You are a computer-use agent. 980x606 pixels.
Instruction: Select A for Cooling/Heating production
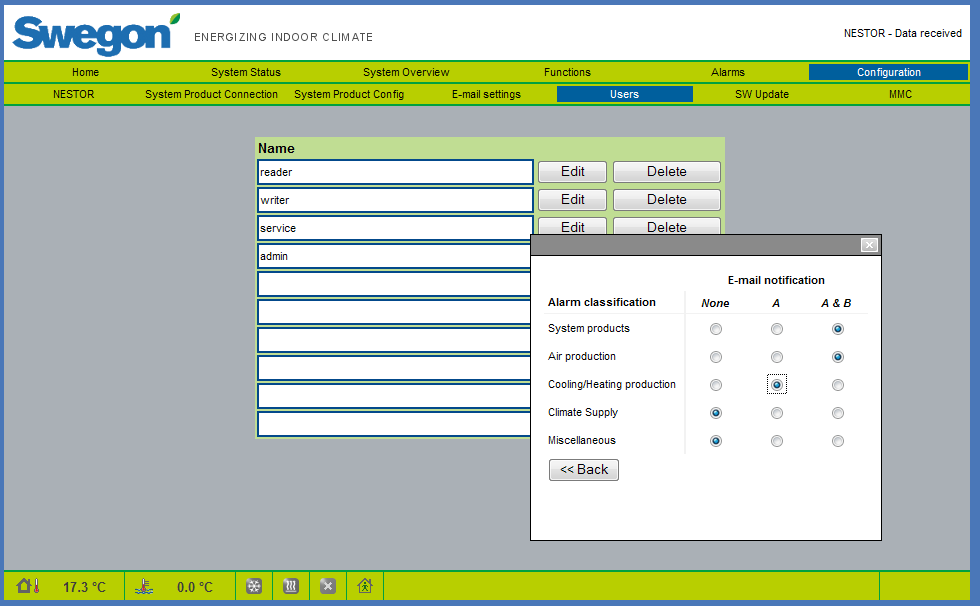coord(776,385)
